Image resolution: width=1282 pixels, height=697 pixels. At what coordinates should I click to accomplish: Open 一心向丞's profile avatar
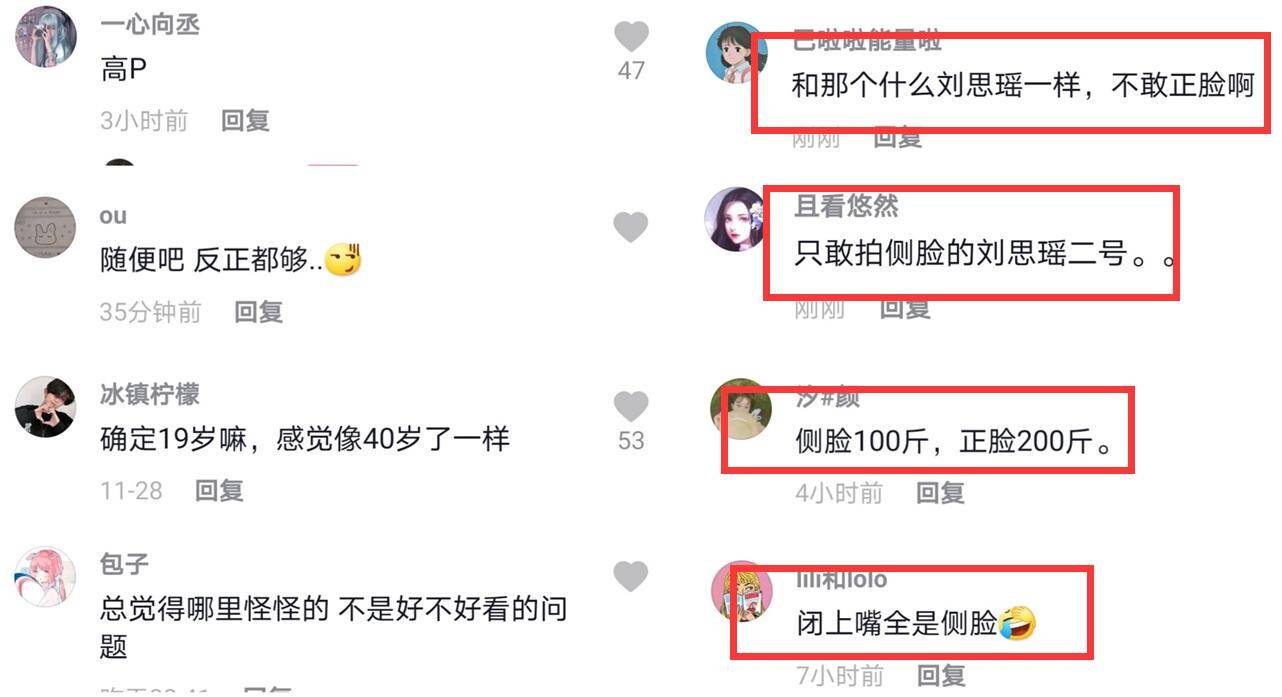(x=46, y=35)
